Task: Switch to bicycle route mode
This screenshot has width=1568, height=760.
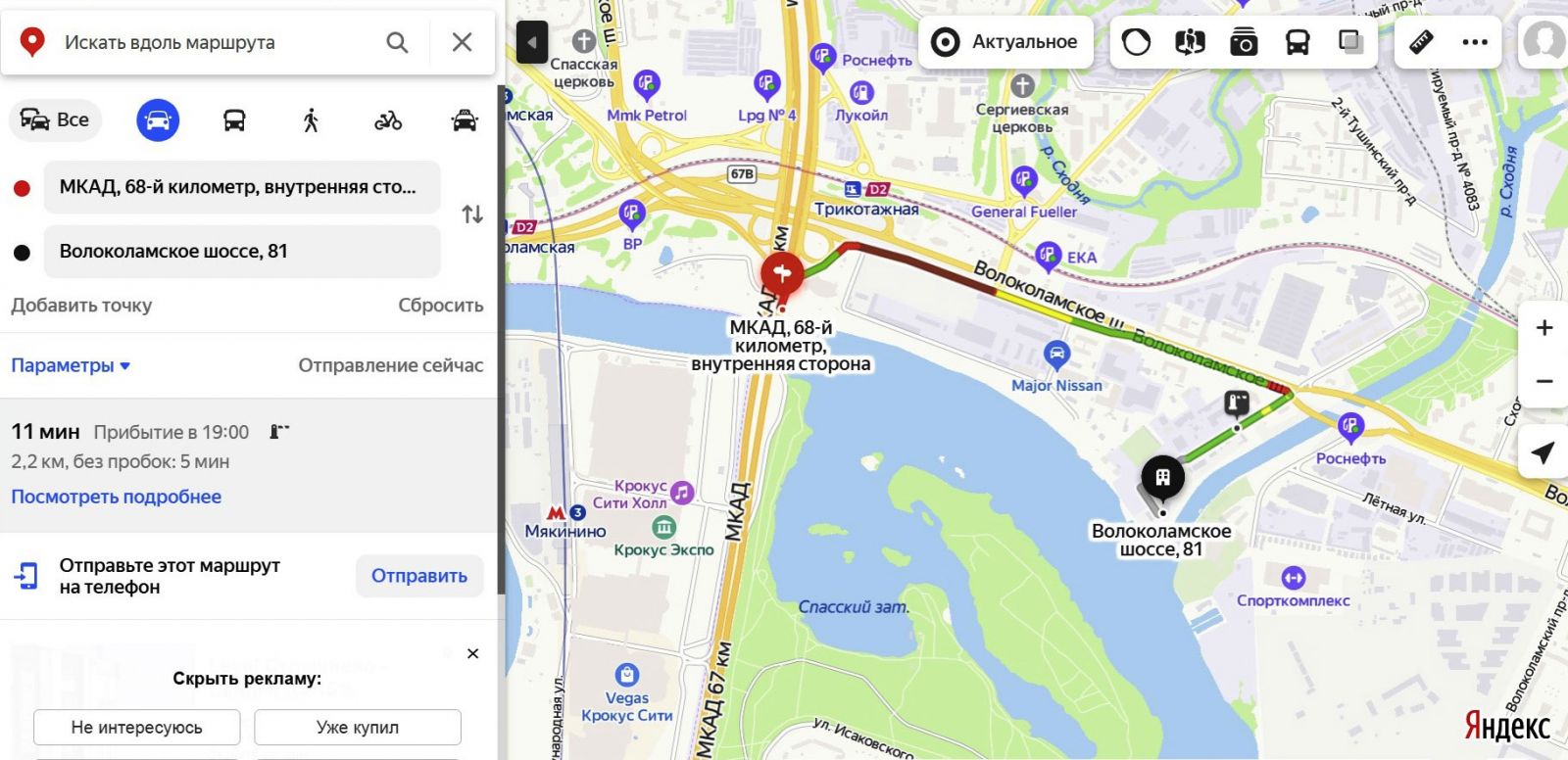Action: (x=388, y=120)
